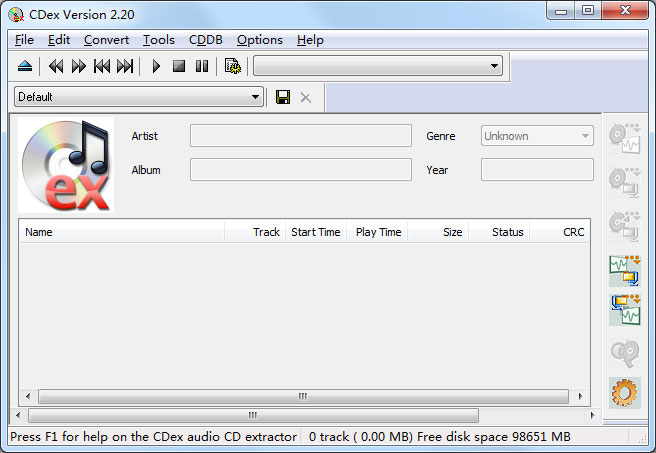656x453 pixels.
Task: Sort by the Name column header
Action: pyautogui.click(x=122, y=232)
